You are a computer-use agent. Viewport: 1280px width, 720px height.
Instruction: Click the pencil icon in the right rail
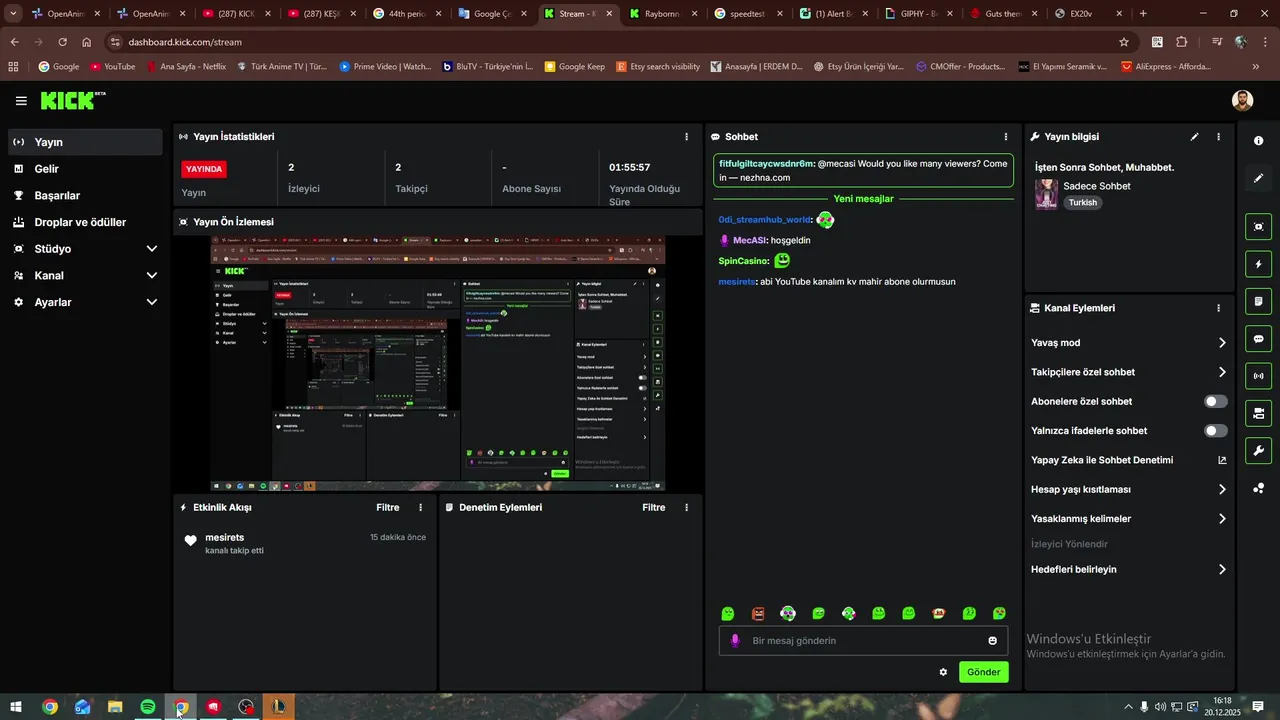tap(1258, 178)
